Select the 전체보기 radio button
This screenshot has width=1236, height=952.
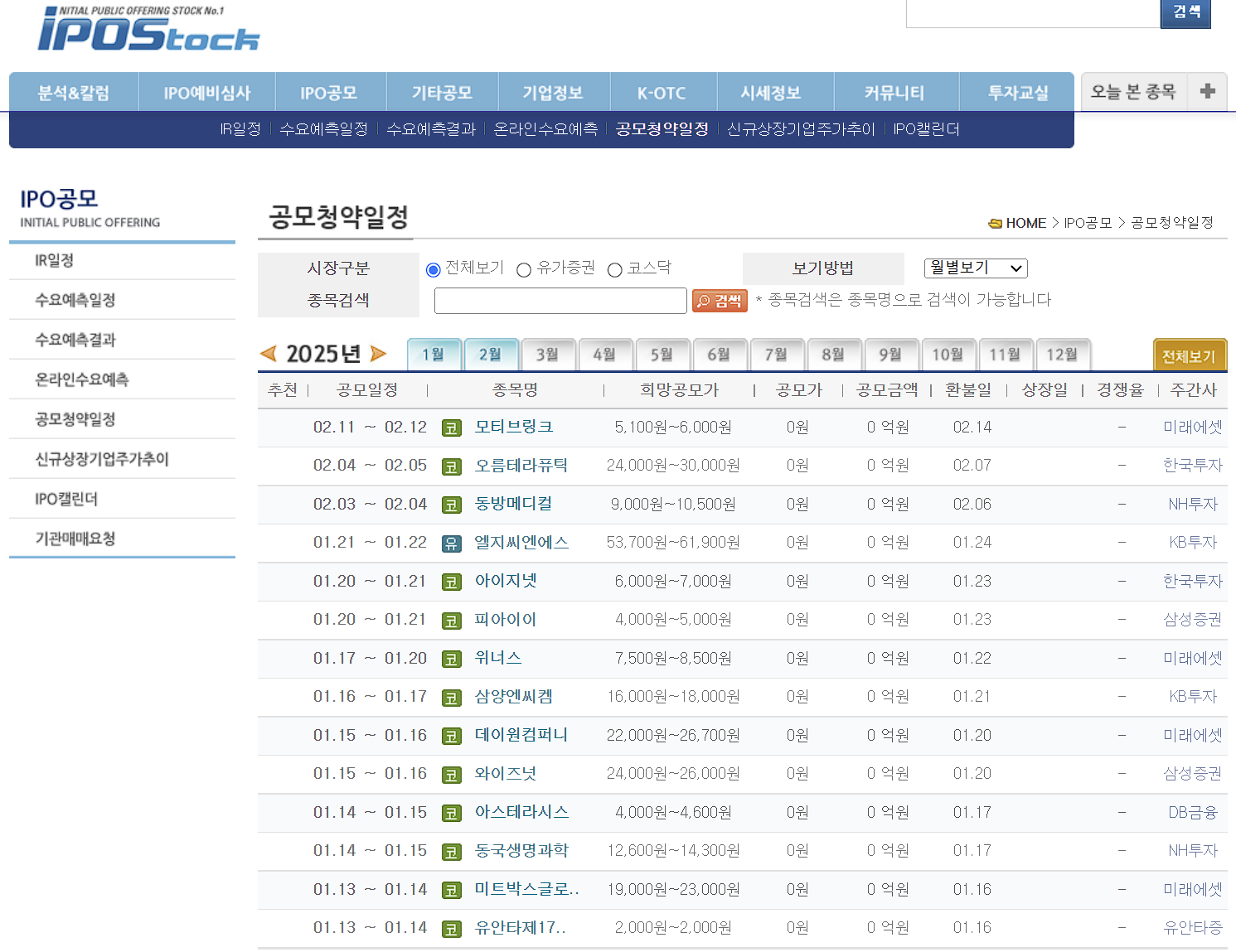[433, 268]
